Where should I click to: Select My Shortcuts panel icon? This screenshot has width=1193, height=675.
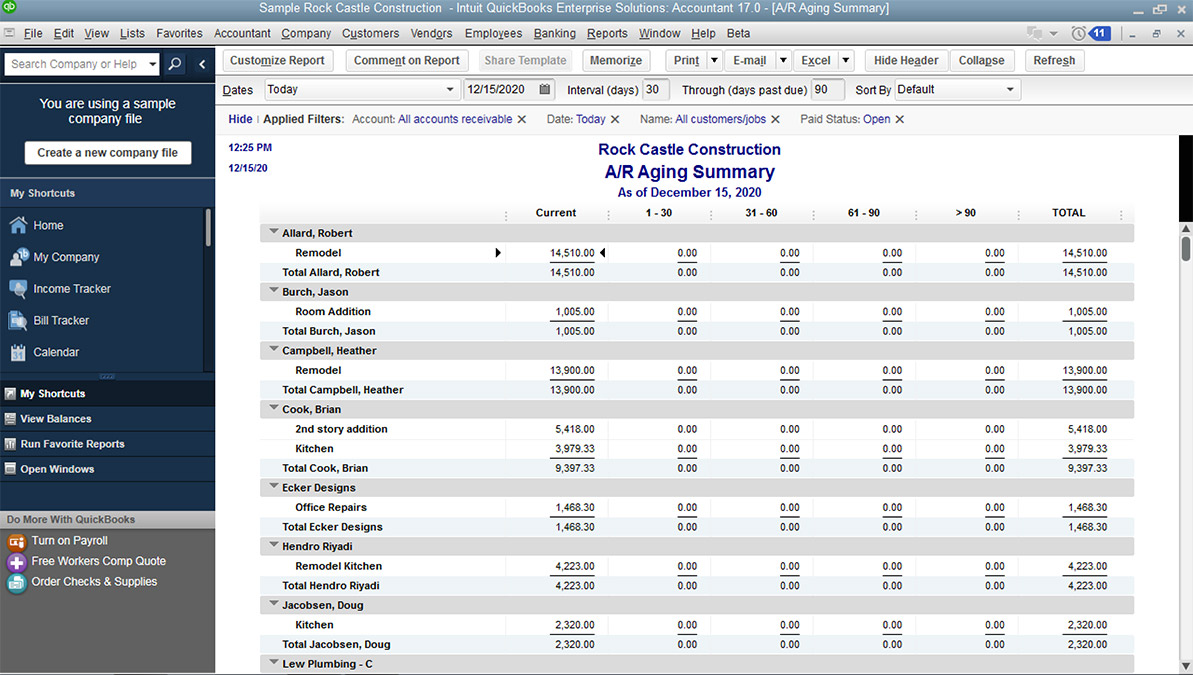tap(10, 393)
